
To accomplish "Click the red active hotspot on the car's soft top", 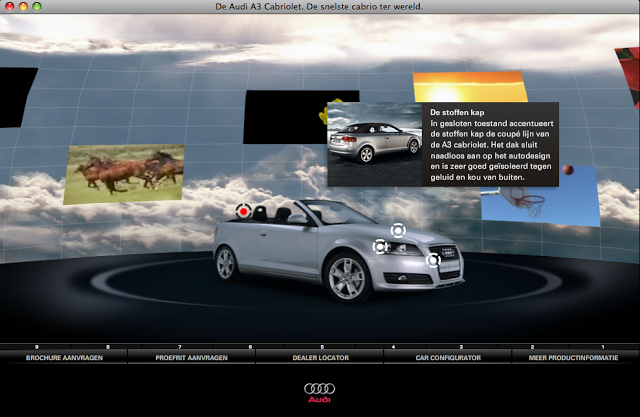I will (244, 211).
